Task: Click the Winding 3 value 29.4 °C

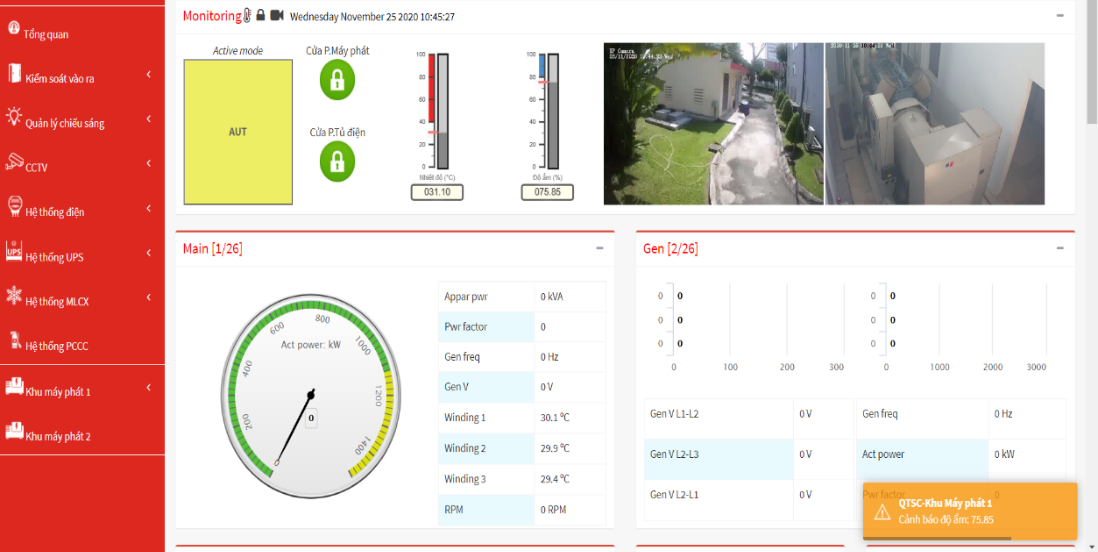Action: pos(555,479)
